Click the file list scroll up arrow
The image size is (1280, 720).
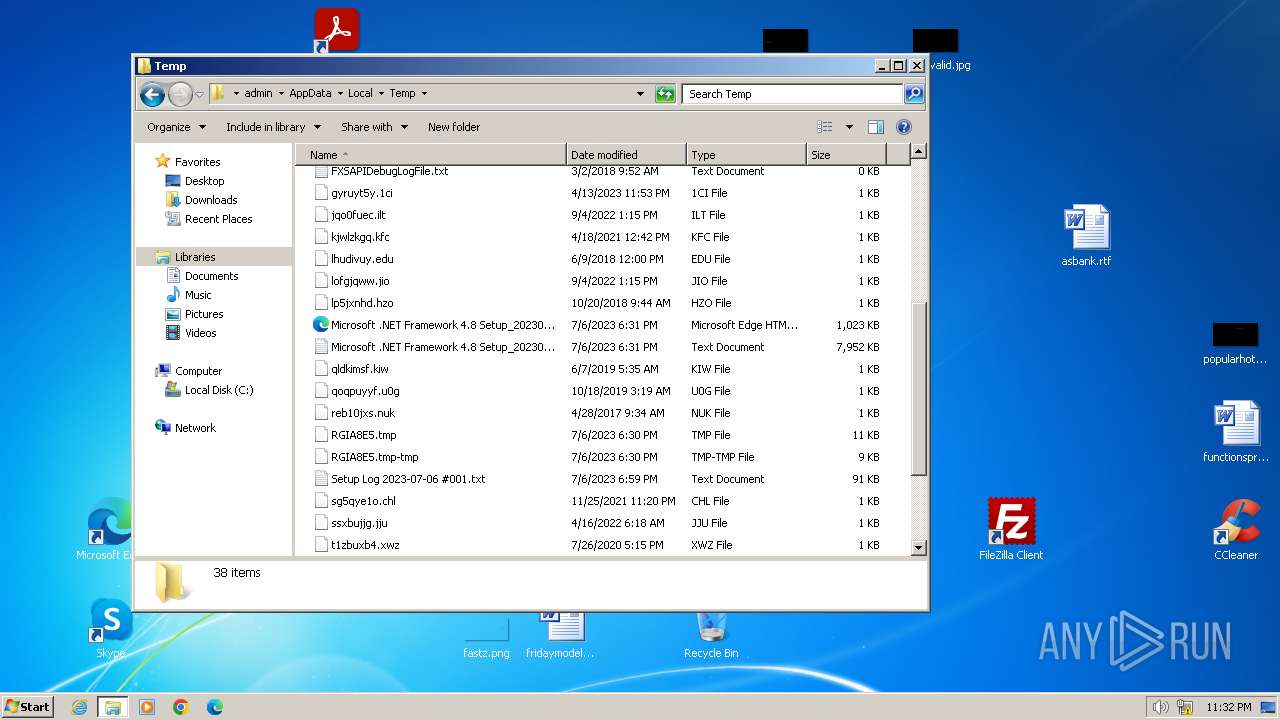tap(919, 152)
